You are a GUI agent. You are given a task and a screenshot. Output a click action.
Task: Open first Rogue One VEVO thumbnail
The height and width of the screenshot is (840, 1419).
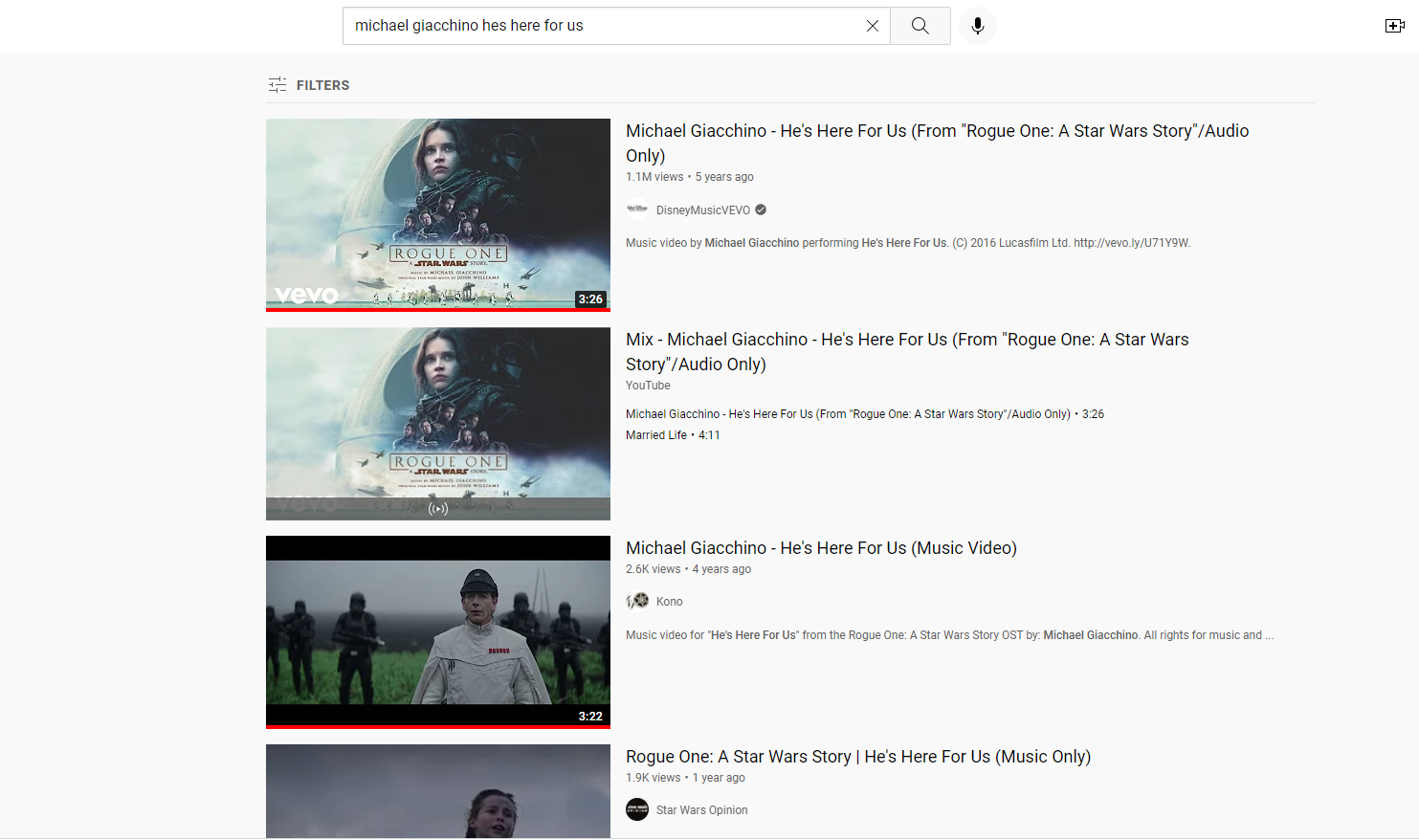[438, 213]
